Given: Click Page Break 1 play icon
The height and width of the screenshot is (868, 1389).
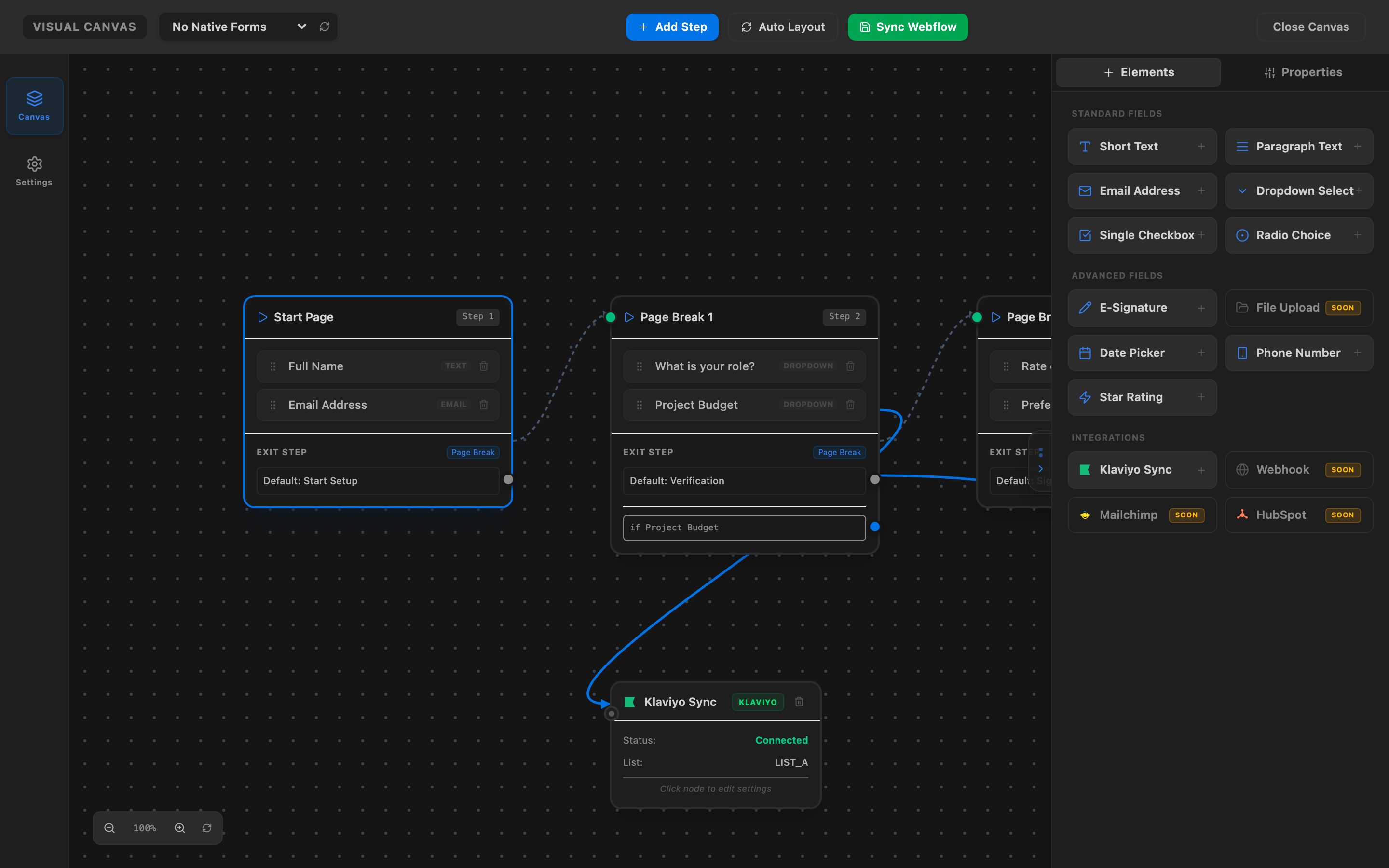Looking at the screenshot, I should (629, 317).
